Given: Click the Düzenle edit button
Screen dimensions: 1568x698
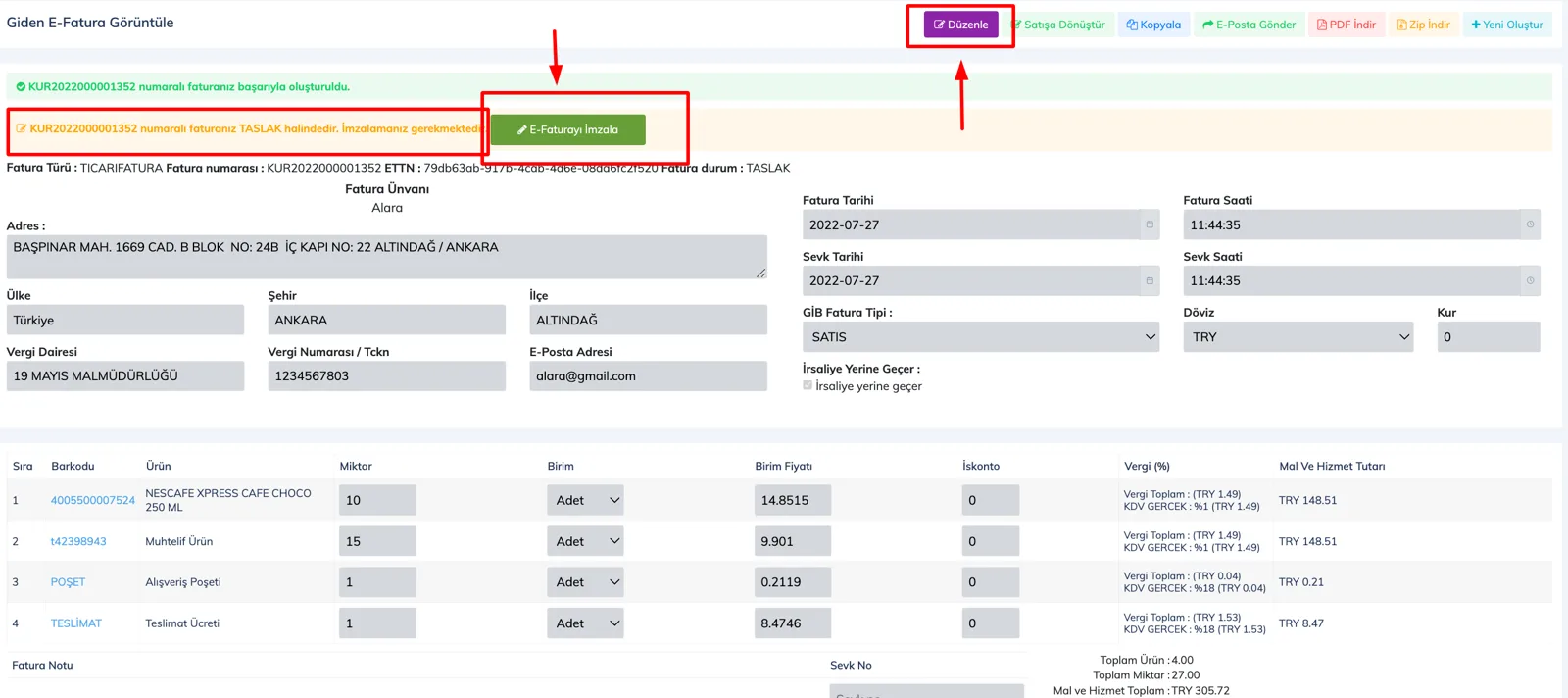Looking at the screenshot, I should [x=960, y=25].
